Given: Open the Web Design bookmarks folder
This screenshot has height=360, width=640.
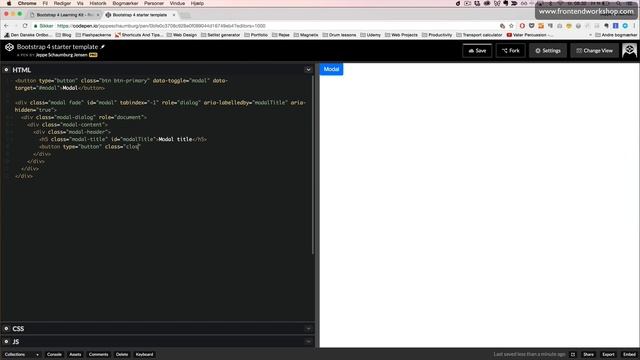Looking at the screenshot, I should click(182, 35).
